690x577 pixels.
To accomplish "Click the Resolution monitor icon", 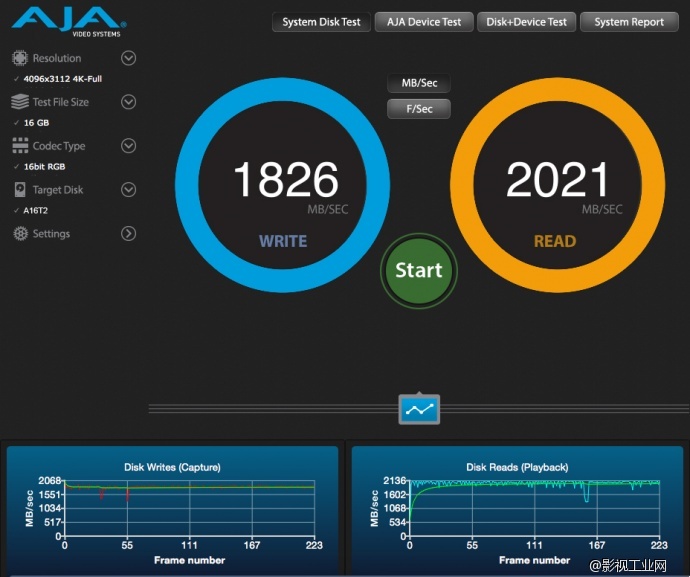I will point(20,59).
